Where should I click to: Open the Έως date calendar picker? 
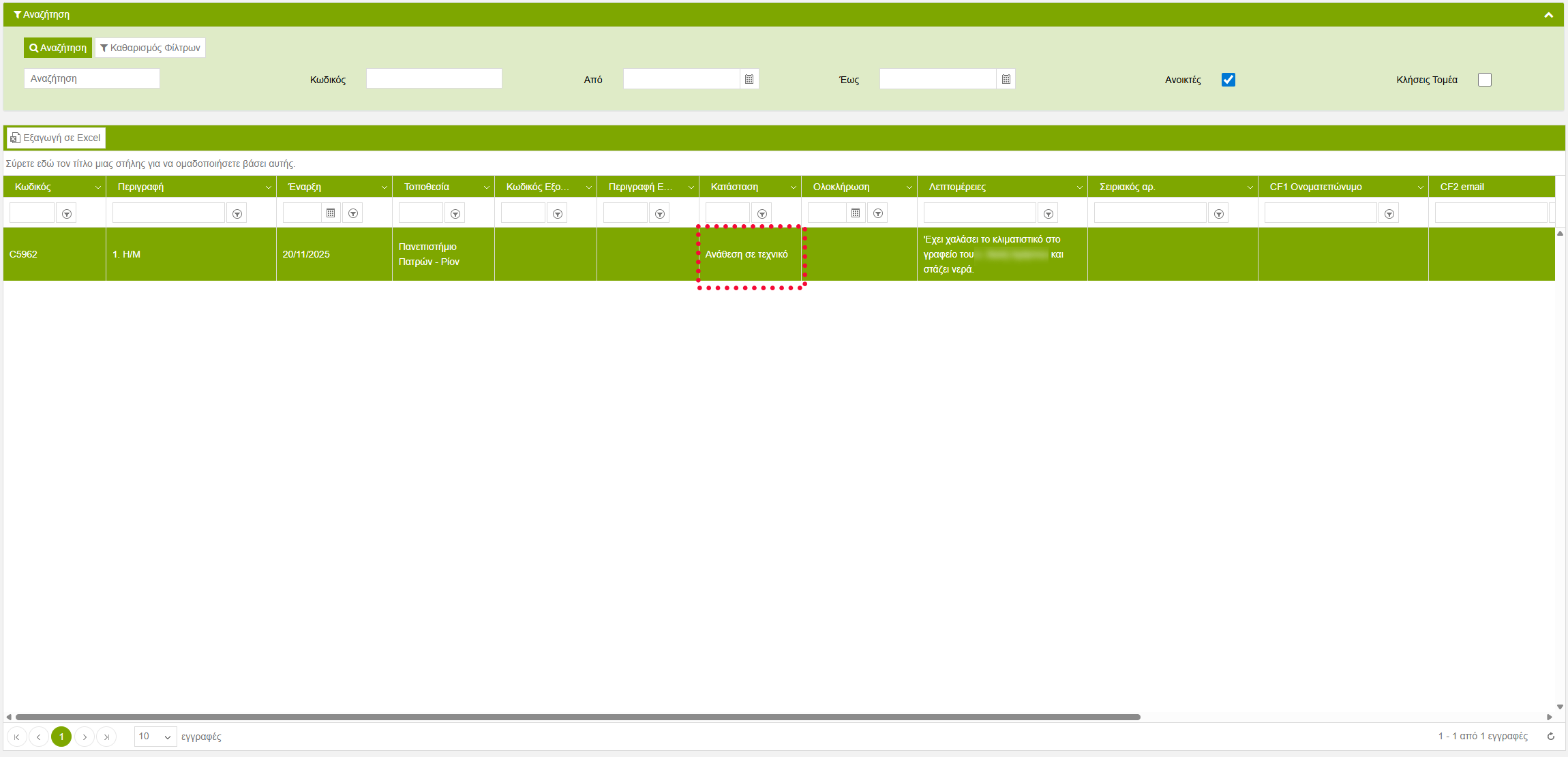pos(1006,79)
